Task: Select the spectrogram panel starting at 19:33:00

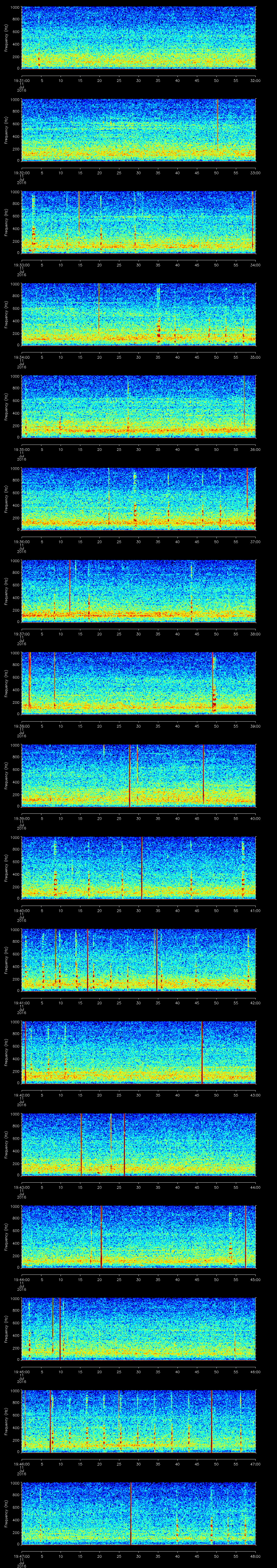Action: coord(138,222)
